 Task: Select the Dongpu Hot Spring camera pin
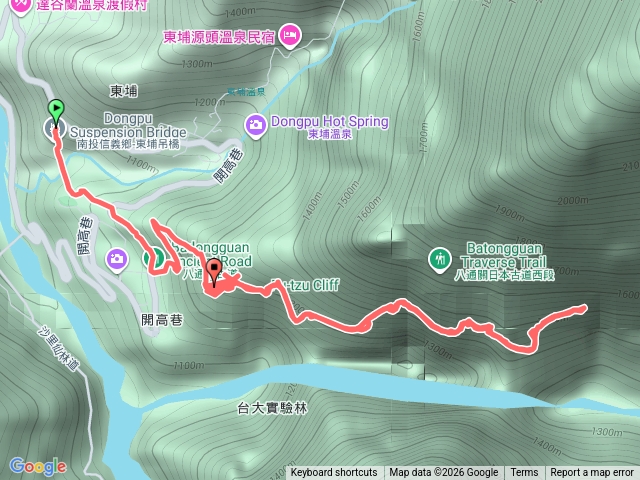tap(256, 126)
